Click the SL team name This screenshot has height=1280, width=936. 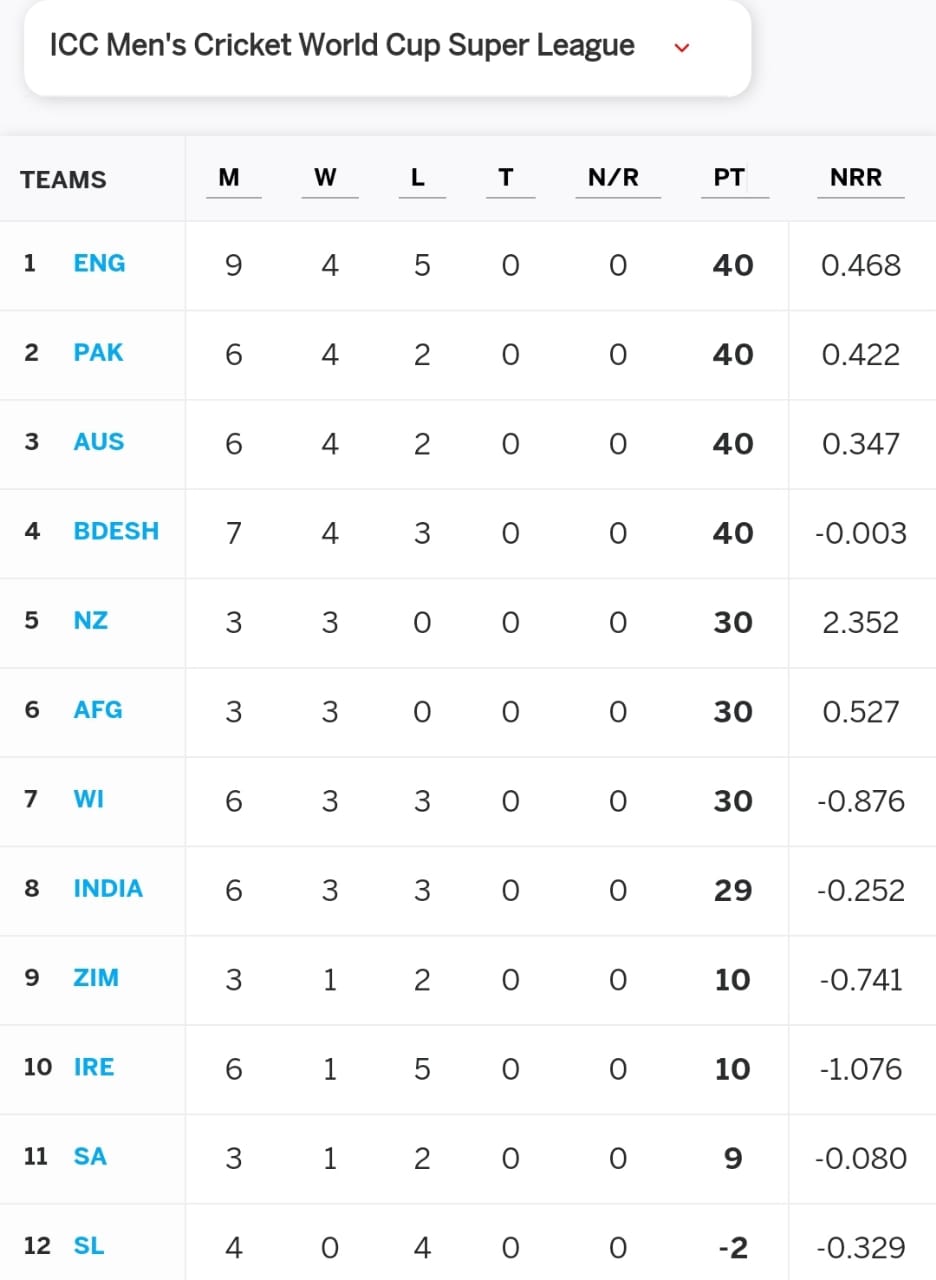[x=89, y=1245]
